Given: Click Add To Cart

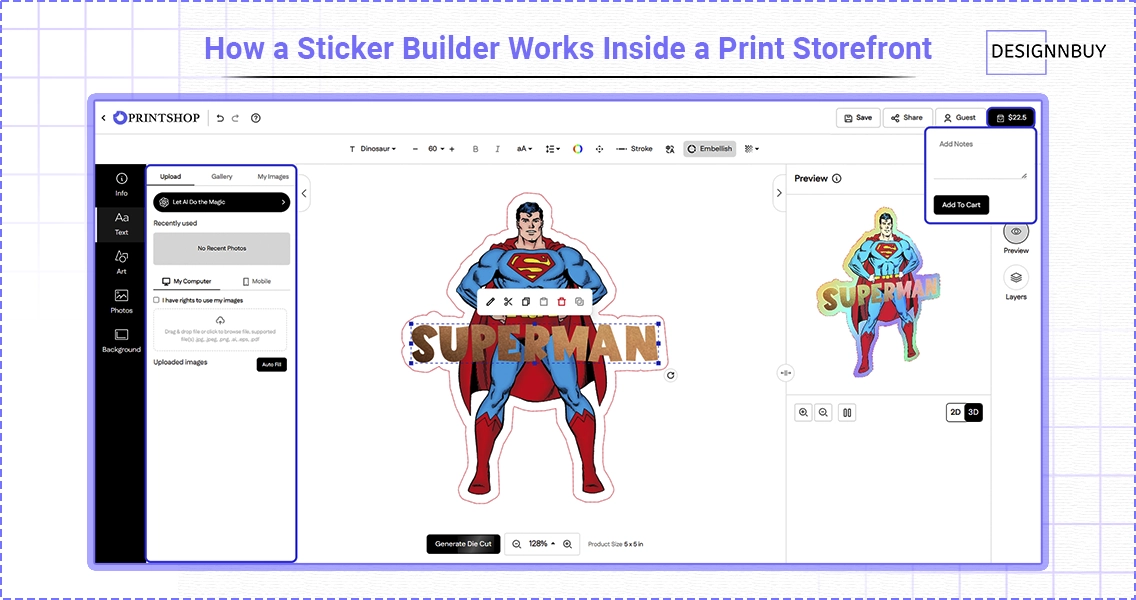Looking at the screenshot, I should pyautogui.click(x=961, y=205).
